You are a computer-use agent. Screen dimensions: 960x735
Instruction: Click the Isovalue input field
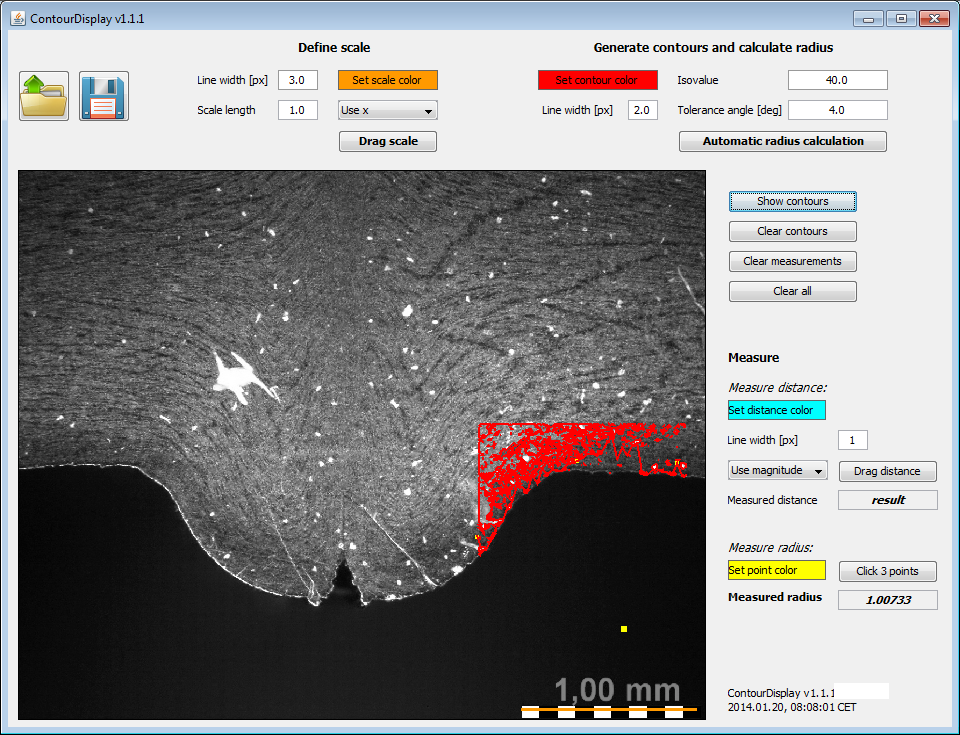[x=837, y=80]
